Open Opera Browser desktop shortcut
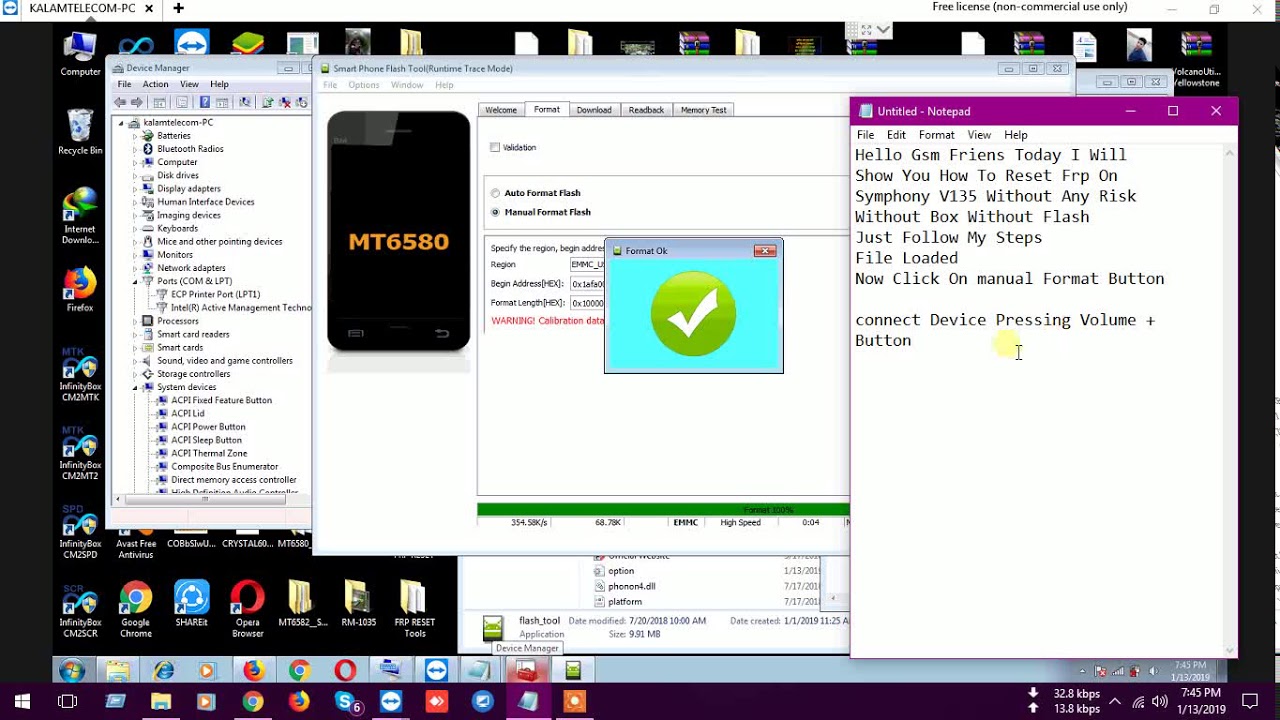 pos(247,609)
